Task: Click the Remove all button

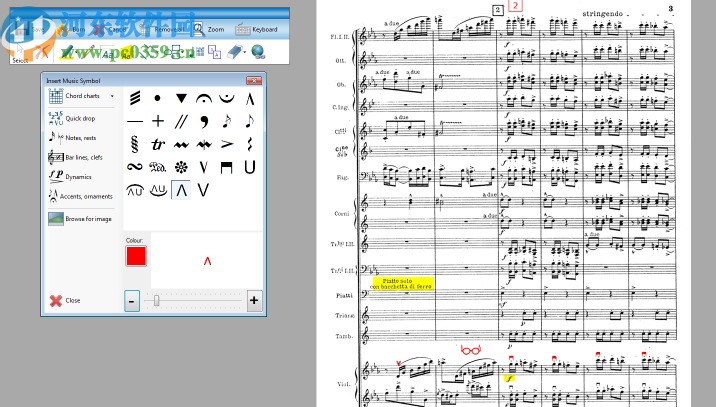Action: click(163, 29)
